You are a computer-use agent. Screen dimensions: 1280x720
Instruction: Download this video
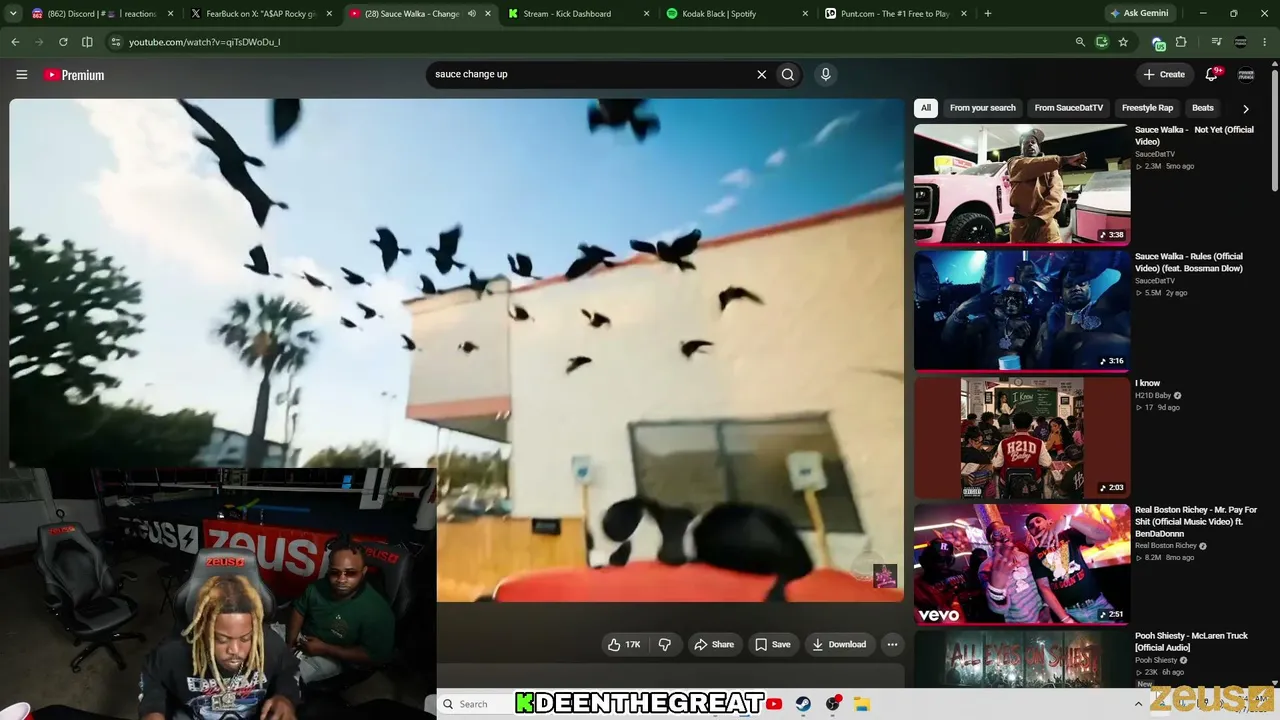(x=839, y=645)
